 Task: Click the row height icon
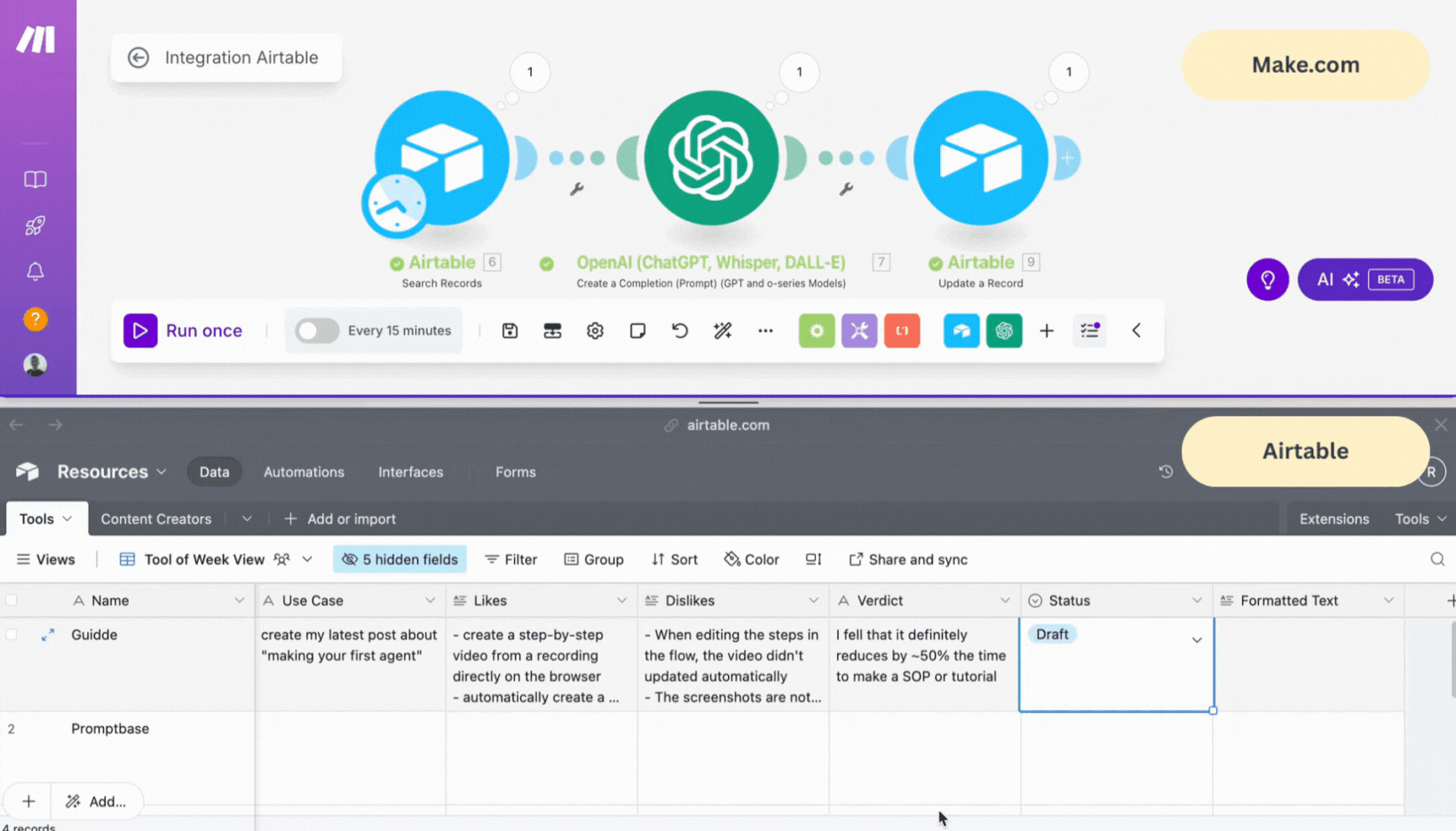(x=813, y=560)
